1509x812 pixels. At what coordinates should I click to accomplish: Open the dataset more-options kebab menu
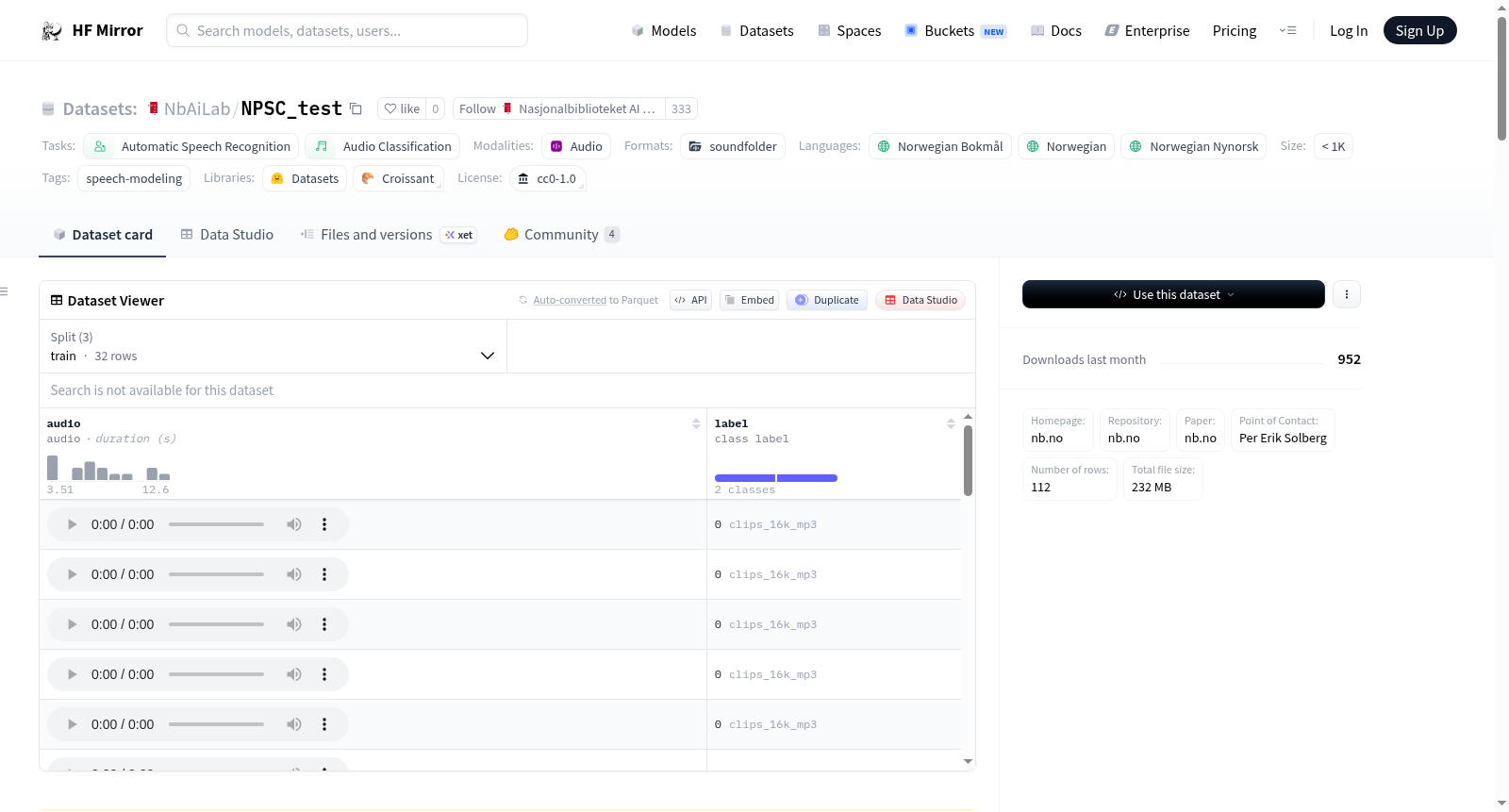tap(1347, 294)
